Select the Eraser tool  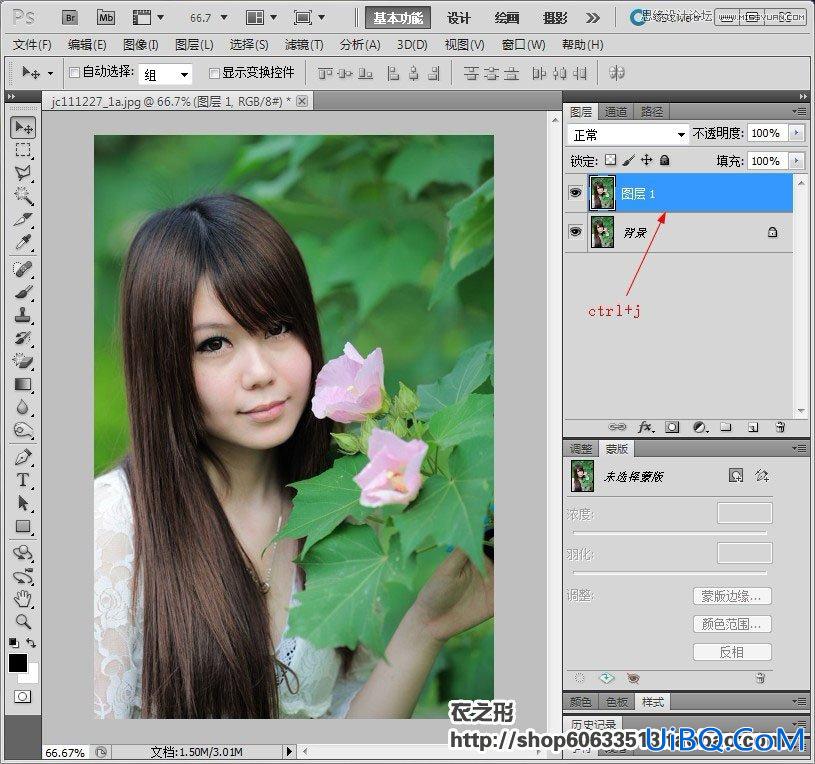(22, 361)
